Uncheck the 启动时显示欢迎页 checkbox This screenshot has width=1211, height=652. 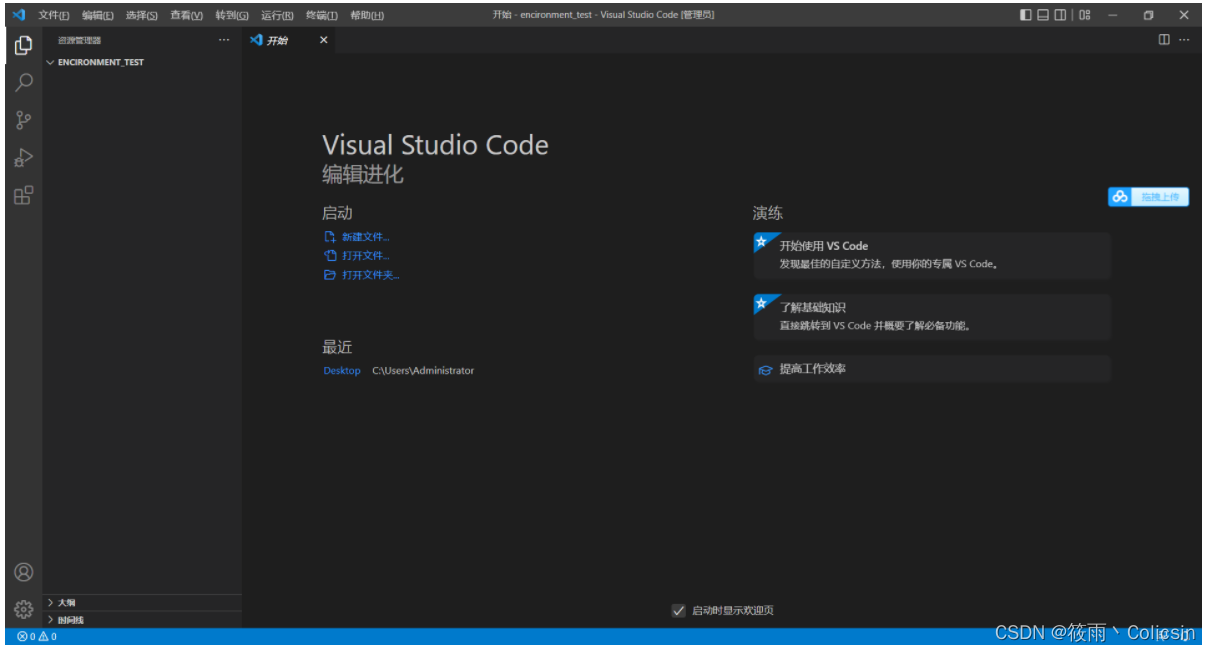click(x=679, y=610)
